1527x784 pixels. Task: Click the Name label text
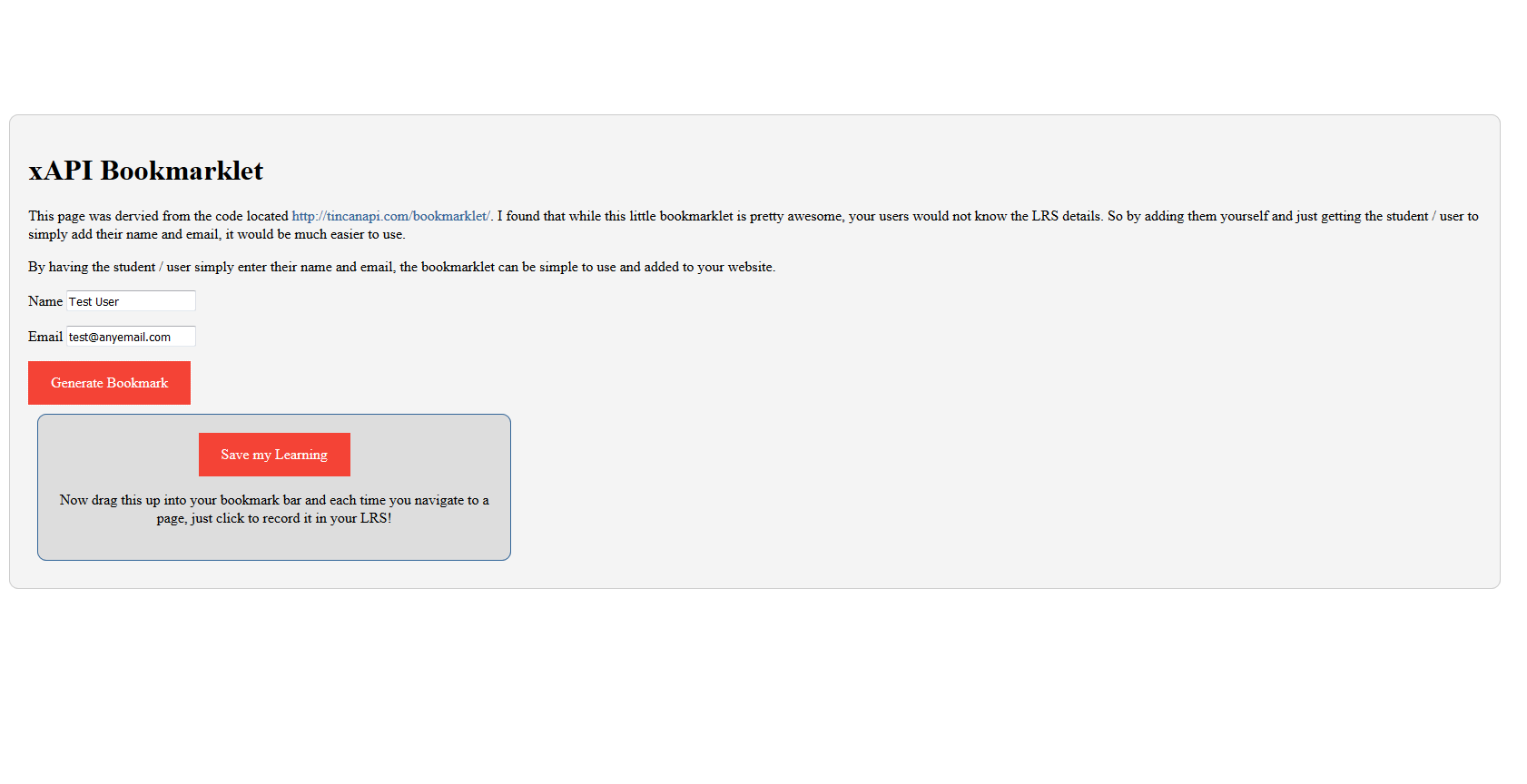tap(45, 301)
